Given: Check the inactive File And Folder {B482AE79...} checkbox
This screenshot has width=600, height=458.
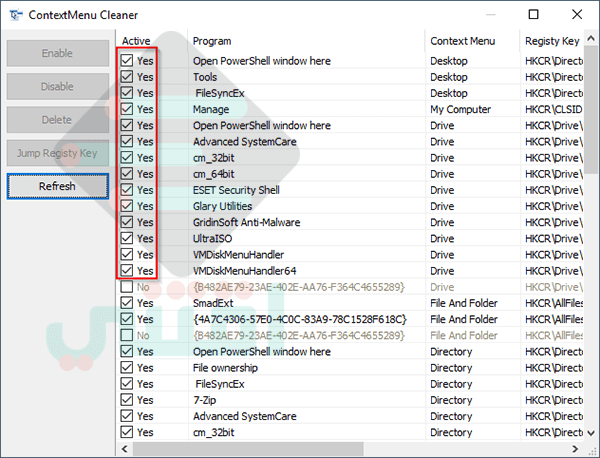Looking at the screenshot, I should (x=127, y=335).
